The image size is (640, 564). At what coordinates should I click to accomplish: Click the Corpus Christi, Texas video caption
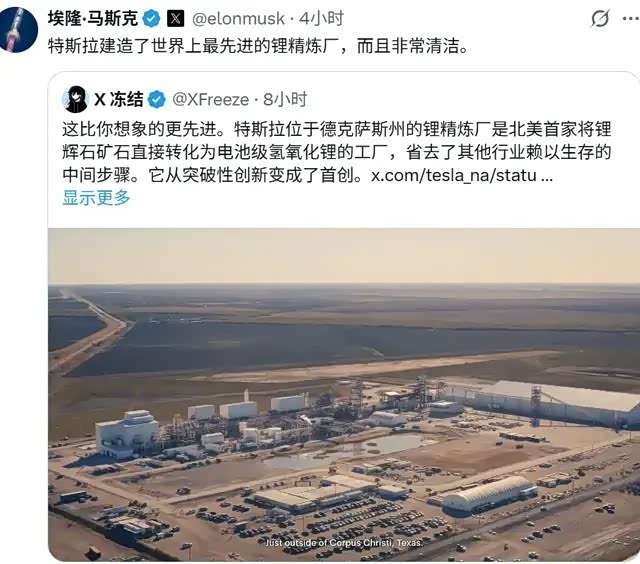pos(344,543)
